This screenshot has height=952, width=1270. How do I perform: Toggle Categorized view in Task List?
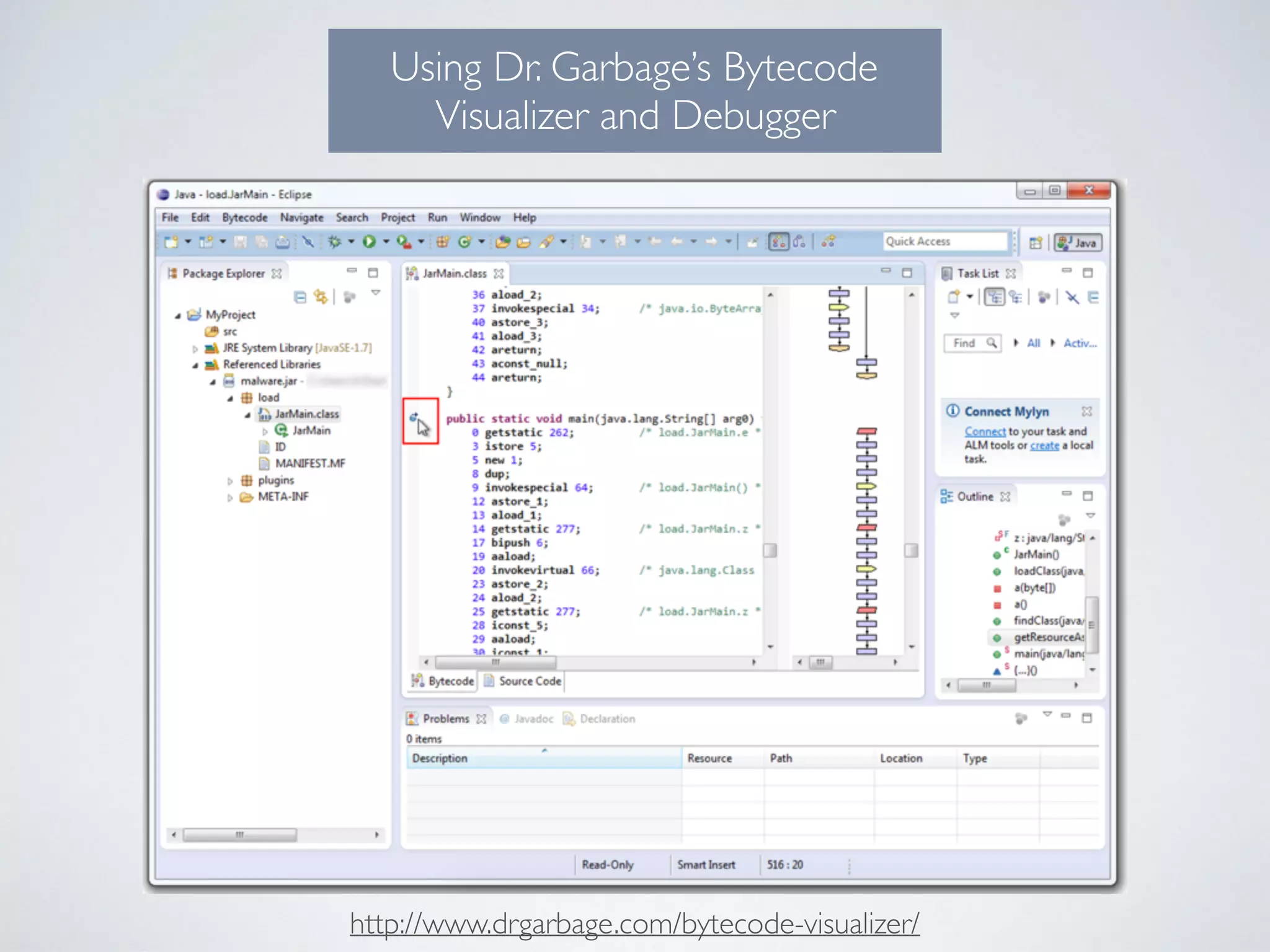pyautogui.click(x=995, y=297)
